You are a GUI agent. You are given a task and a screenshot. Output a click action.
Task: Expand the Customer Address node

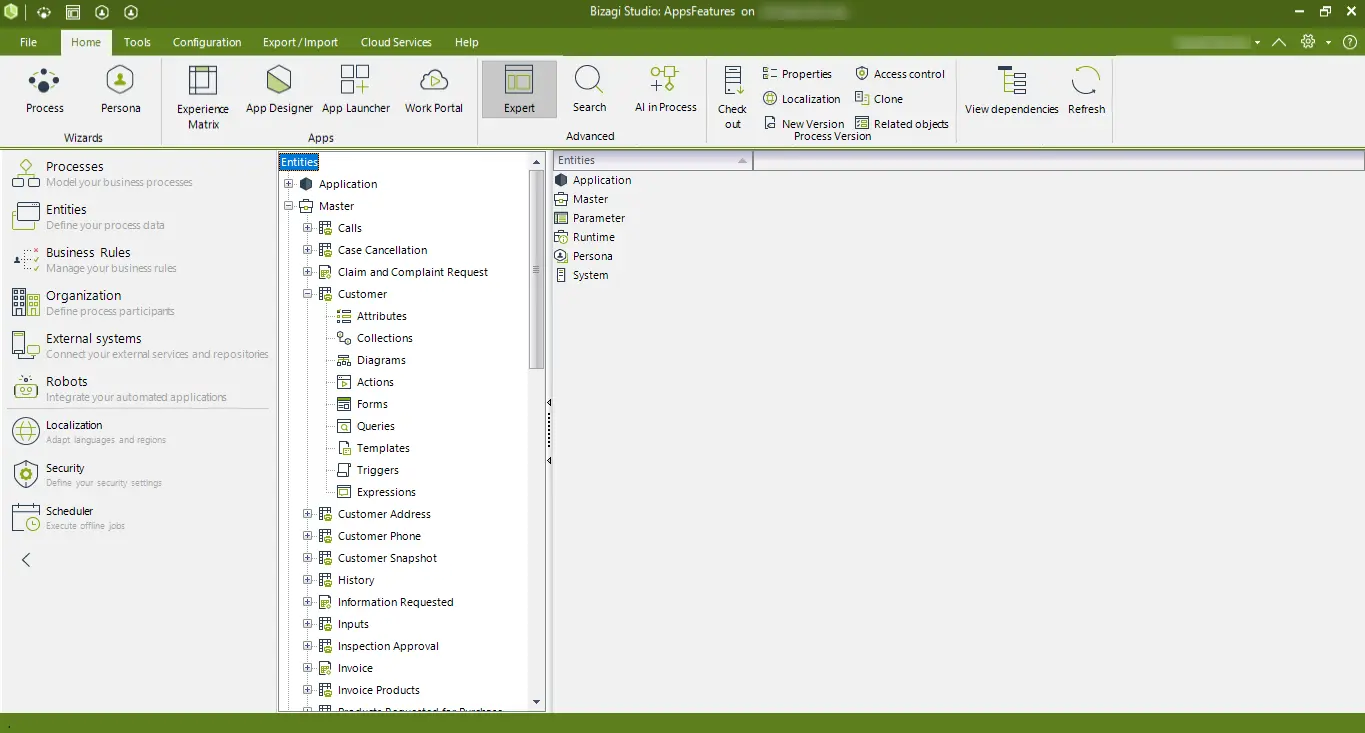click(308, 514)
